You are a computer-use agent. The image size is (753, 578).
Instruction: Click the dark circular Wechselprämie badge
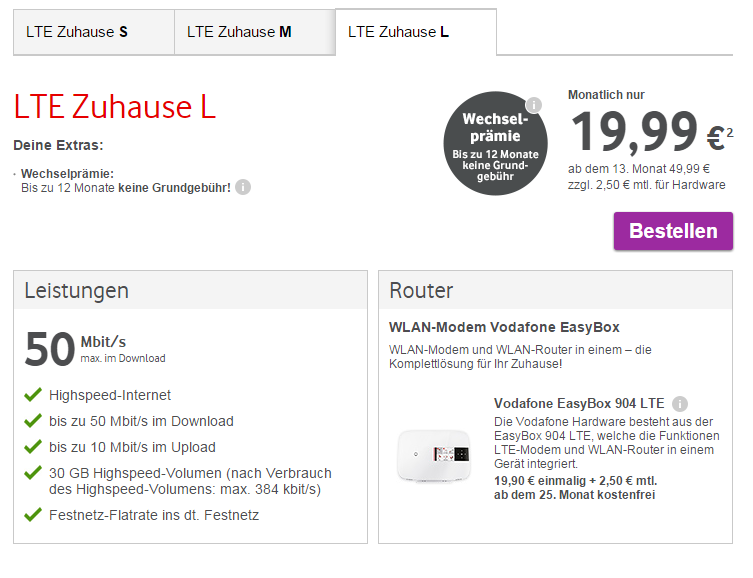[496, 143]
